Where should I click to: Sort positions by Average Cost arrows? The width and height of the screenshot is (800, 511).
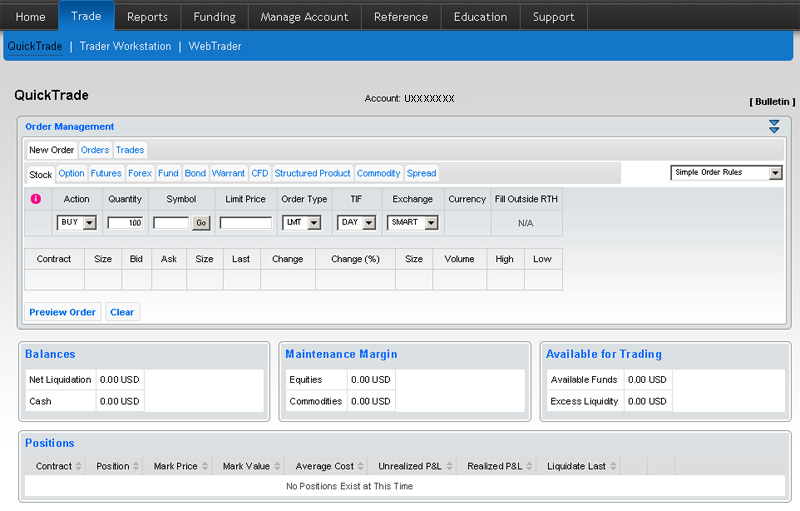pos(362,466)
